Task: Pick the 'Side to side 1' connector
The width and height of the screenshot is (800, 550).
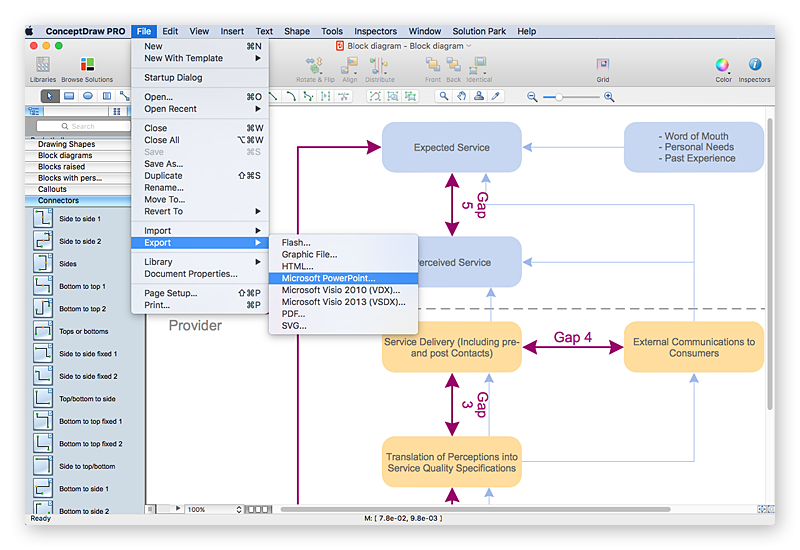Action: click(44, 218)
